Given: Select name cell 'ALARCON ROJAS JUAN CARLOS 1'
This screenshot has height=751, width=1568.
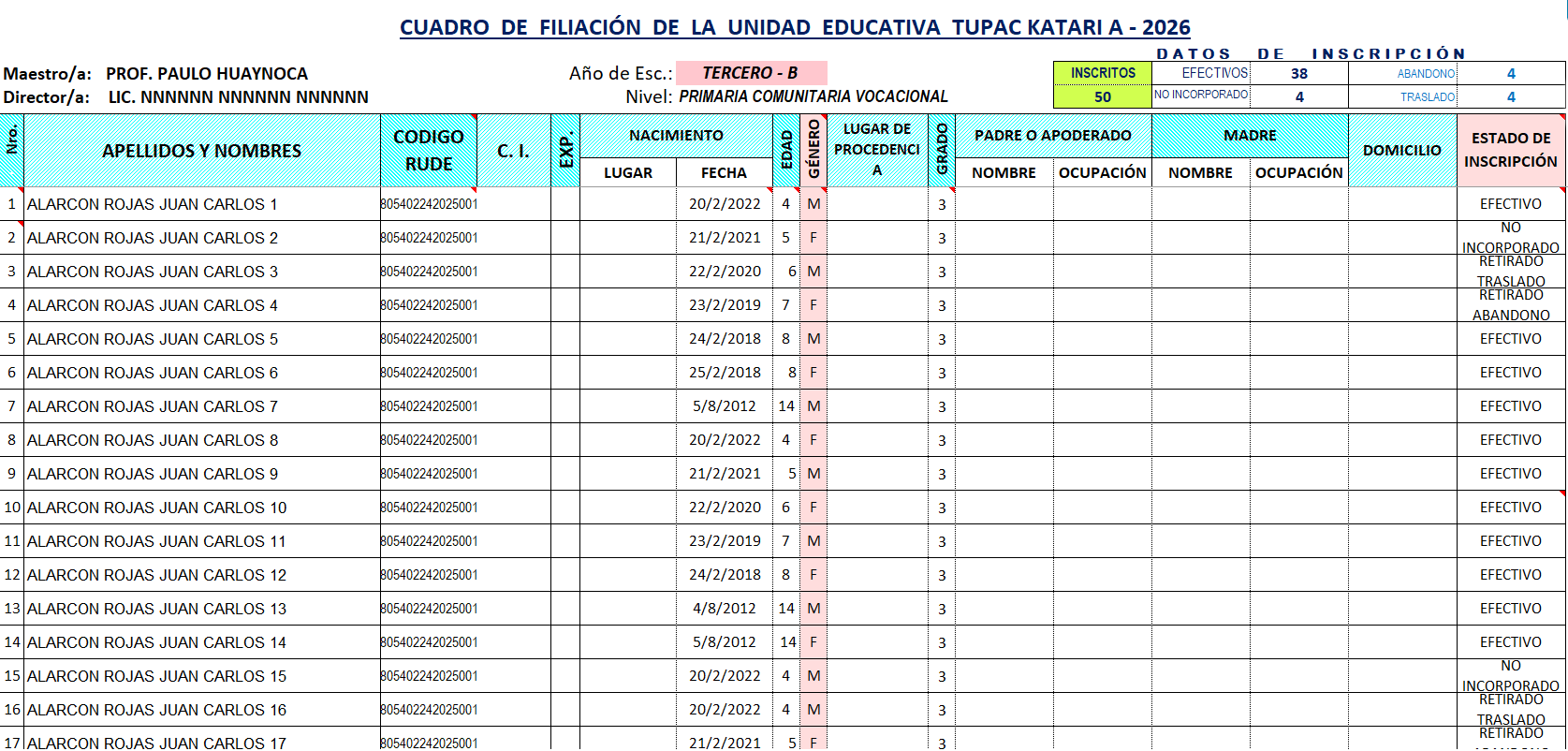Looking at the screenshot, I should point(202,204).
